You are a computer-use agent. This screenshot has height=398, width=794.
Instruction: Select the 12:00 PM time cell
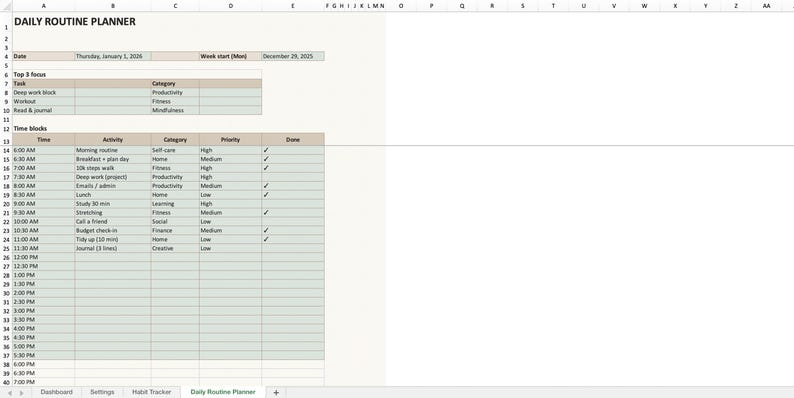44,257
